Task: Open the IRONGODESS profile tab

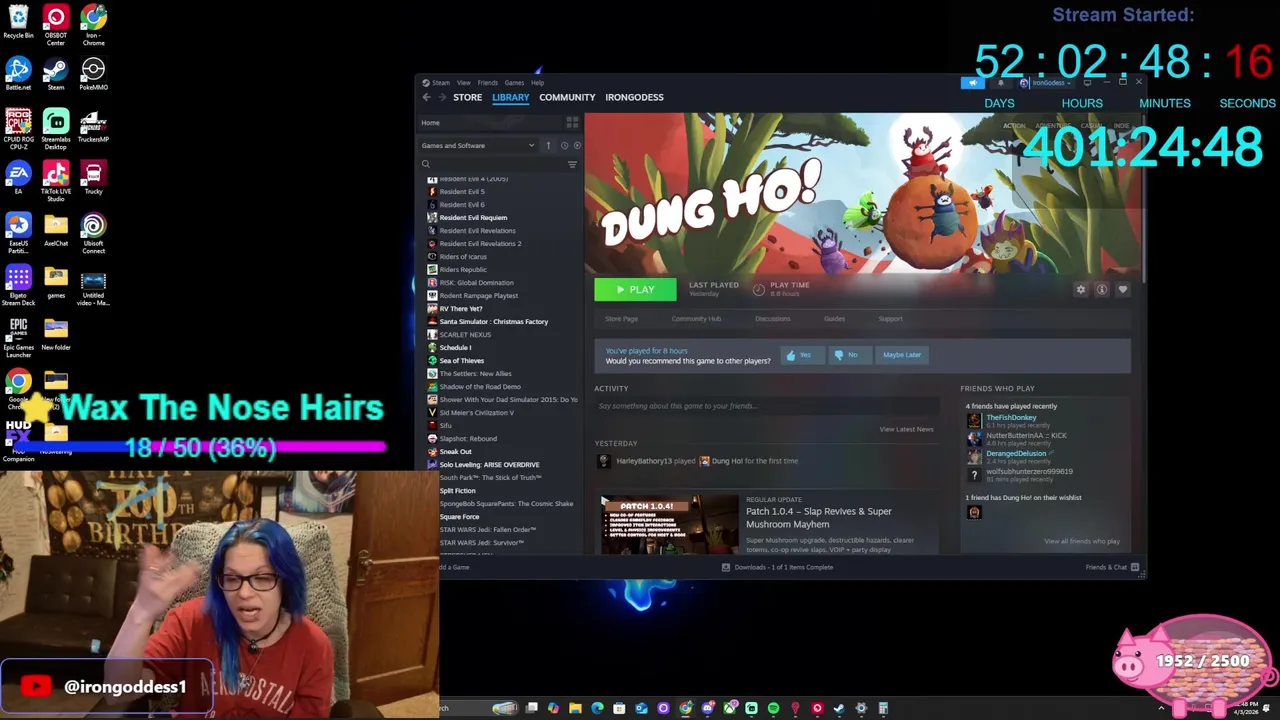Action: [x=634, y=97]
